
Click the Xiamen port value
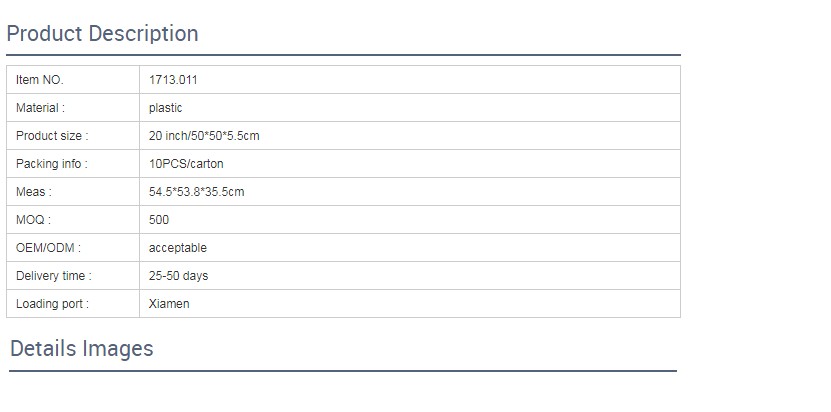pyautogui.click(x=169, y=304)
